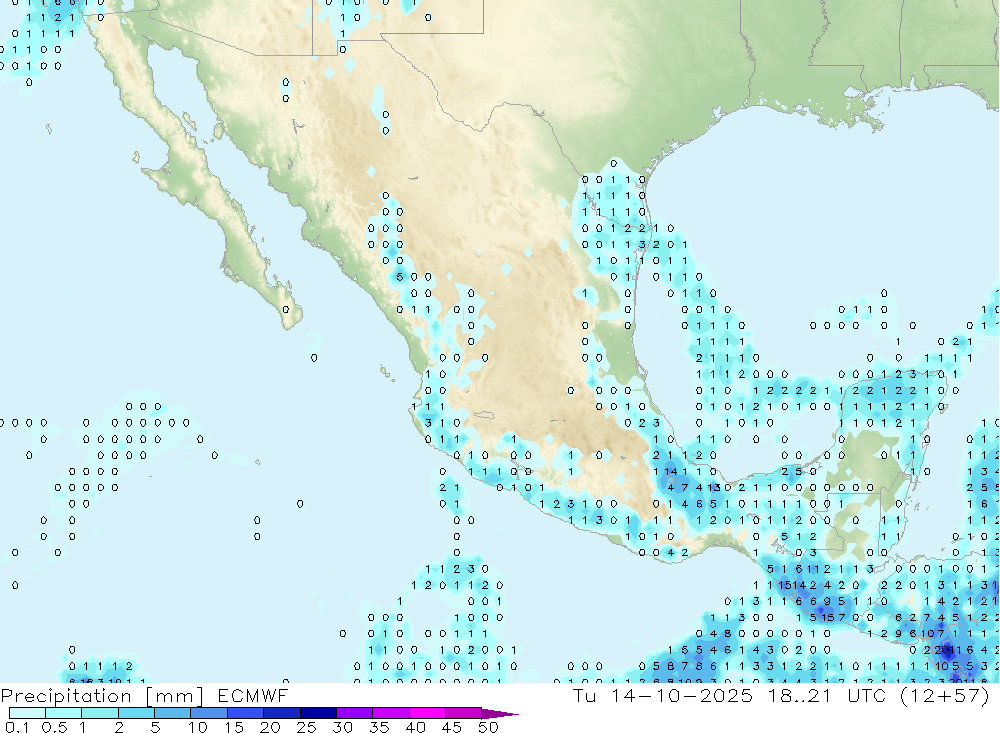Viewport: 1000px width, 733px height.
Task: Click the 'UTC' timezone label
Action: [x=867, y=695]
